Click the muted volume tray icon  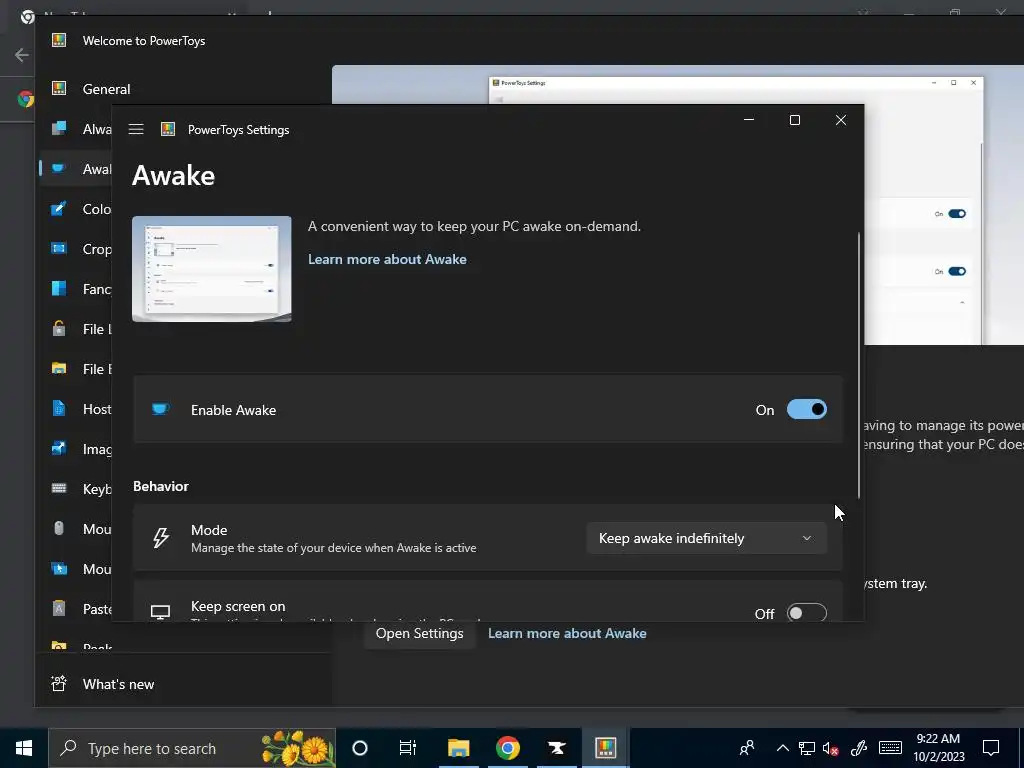click(831, 748)
